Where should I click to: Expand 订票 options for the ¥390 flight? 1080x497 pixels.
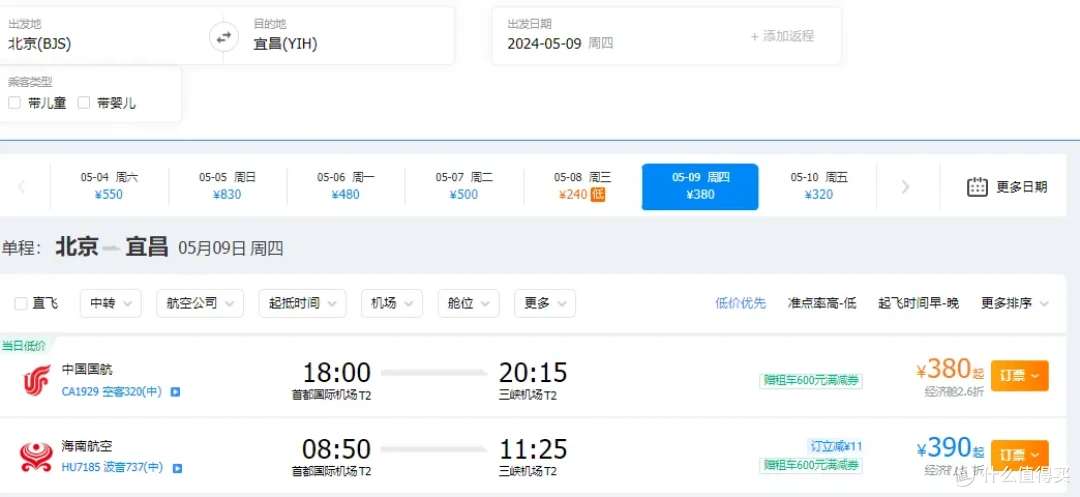coord(1019,455)
